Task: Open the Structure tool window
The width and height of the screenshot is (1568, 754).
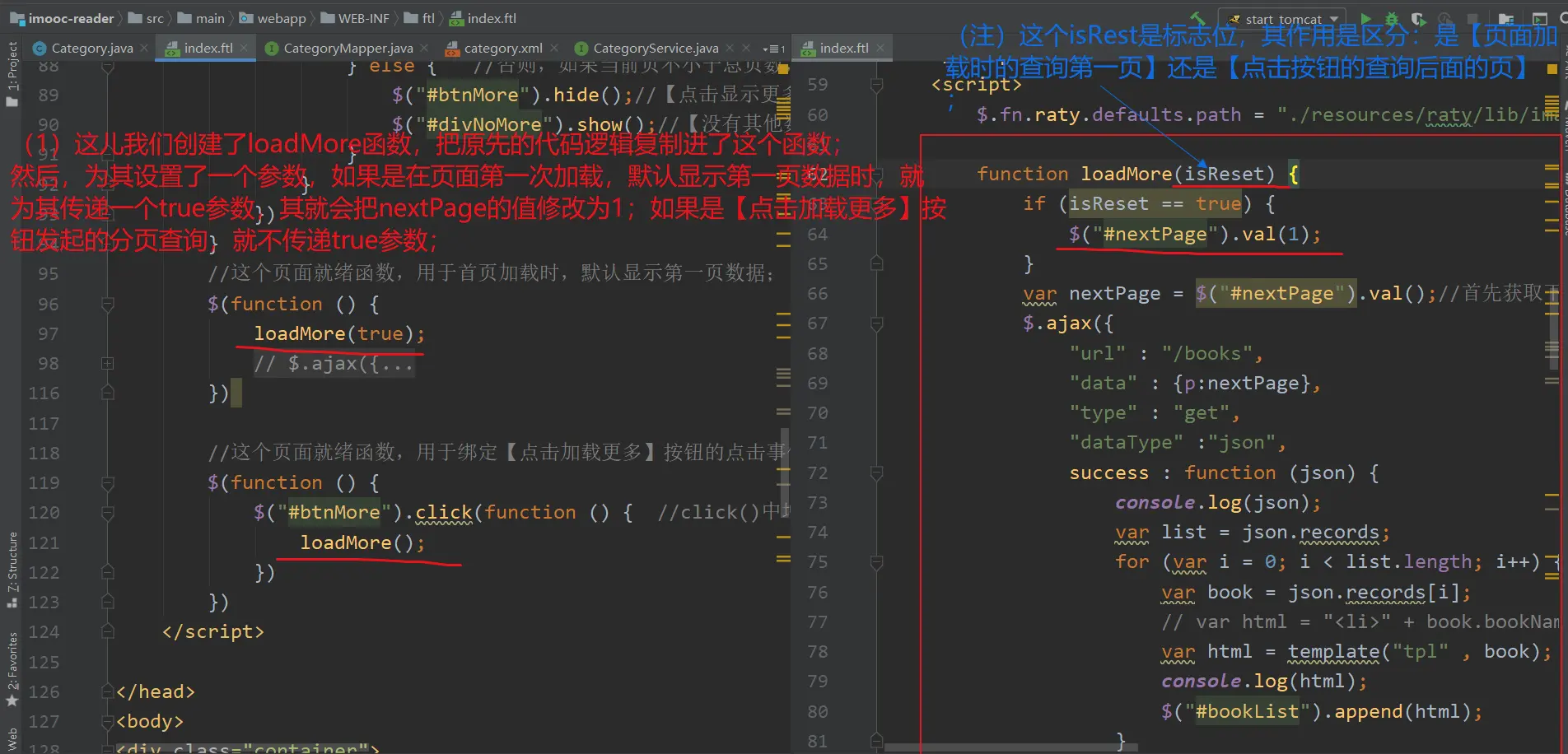Action: [x=12, y=568]
